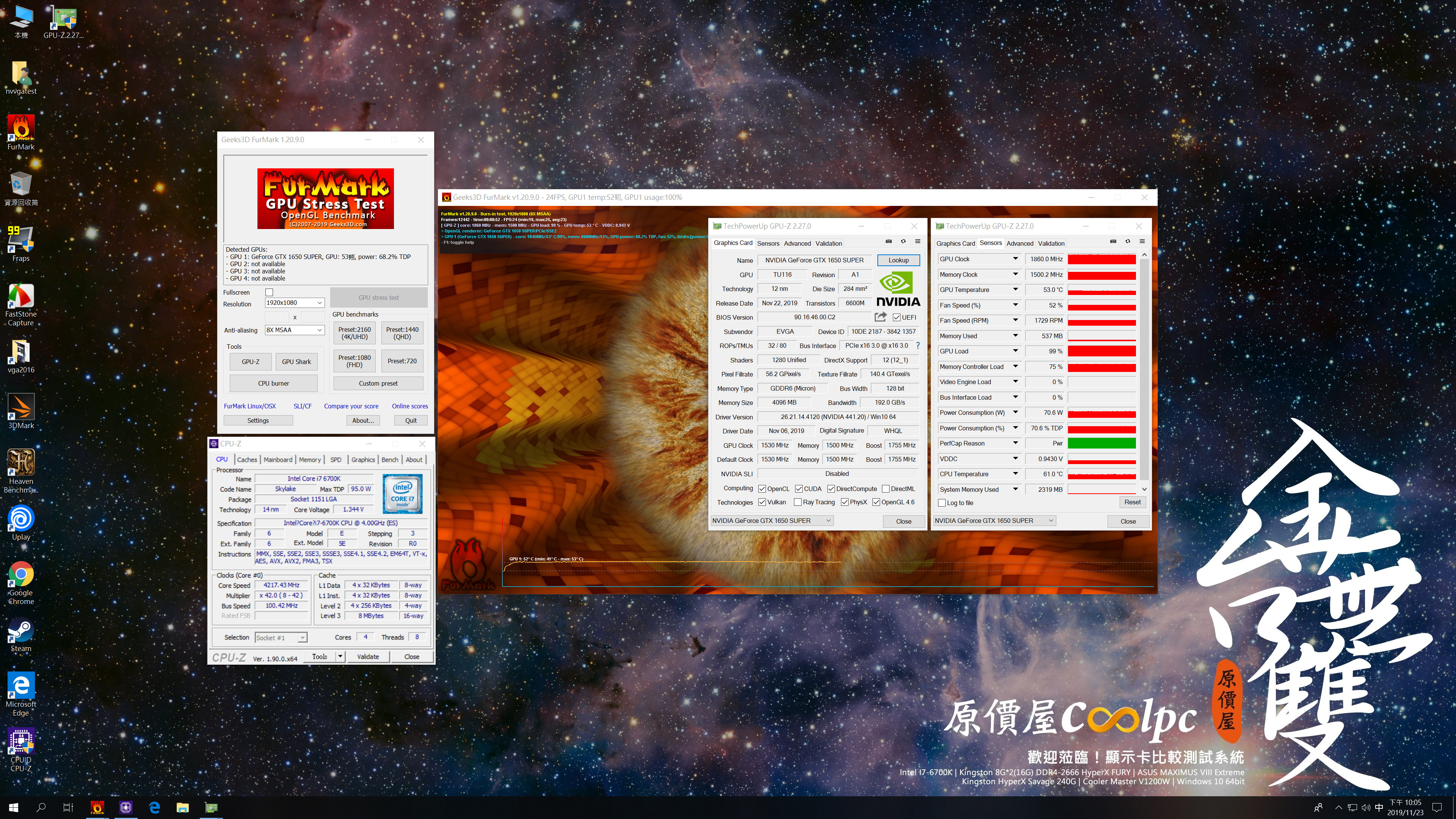
Task: Open GPU selector dropdown in GPU-Z Graphics Card window
Action: [772, 521]
